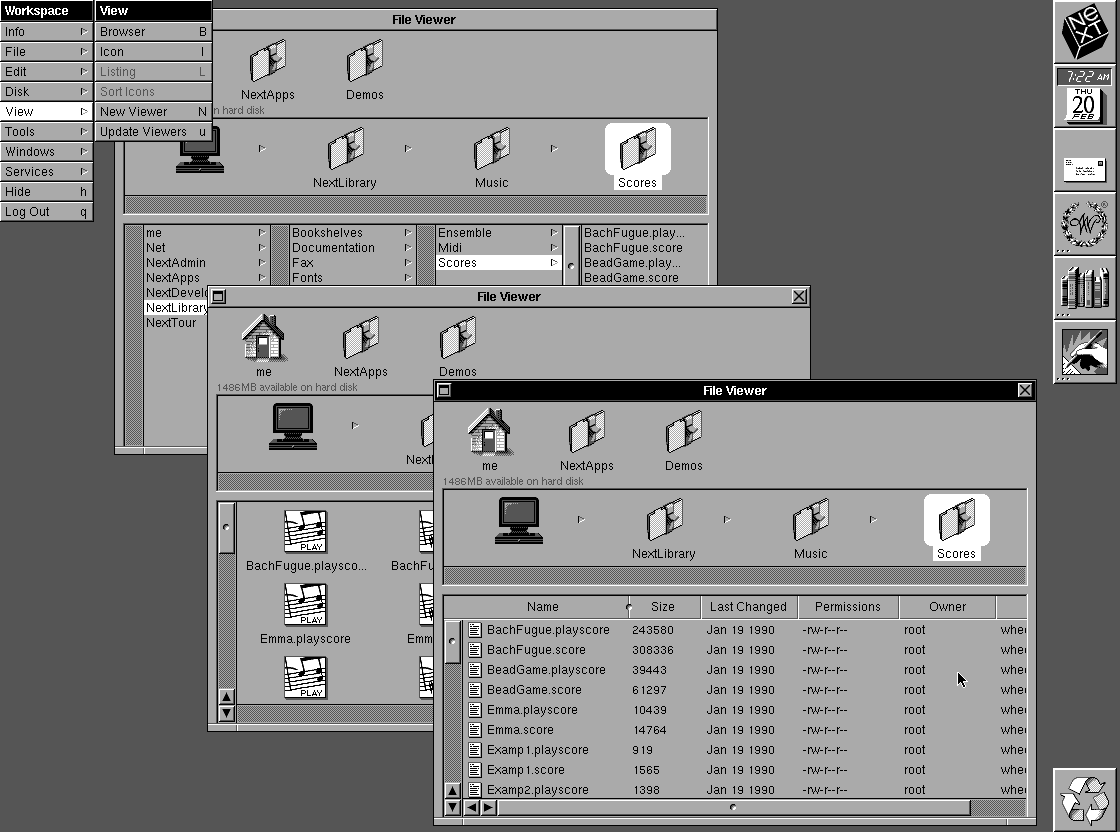The width and height of the screenshot is (1120, 832).
Task: Click the Owner column header
Action: [x=947, y=606]
